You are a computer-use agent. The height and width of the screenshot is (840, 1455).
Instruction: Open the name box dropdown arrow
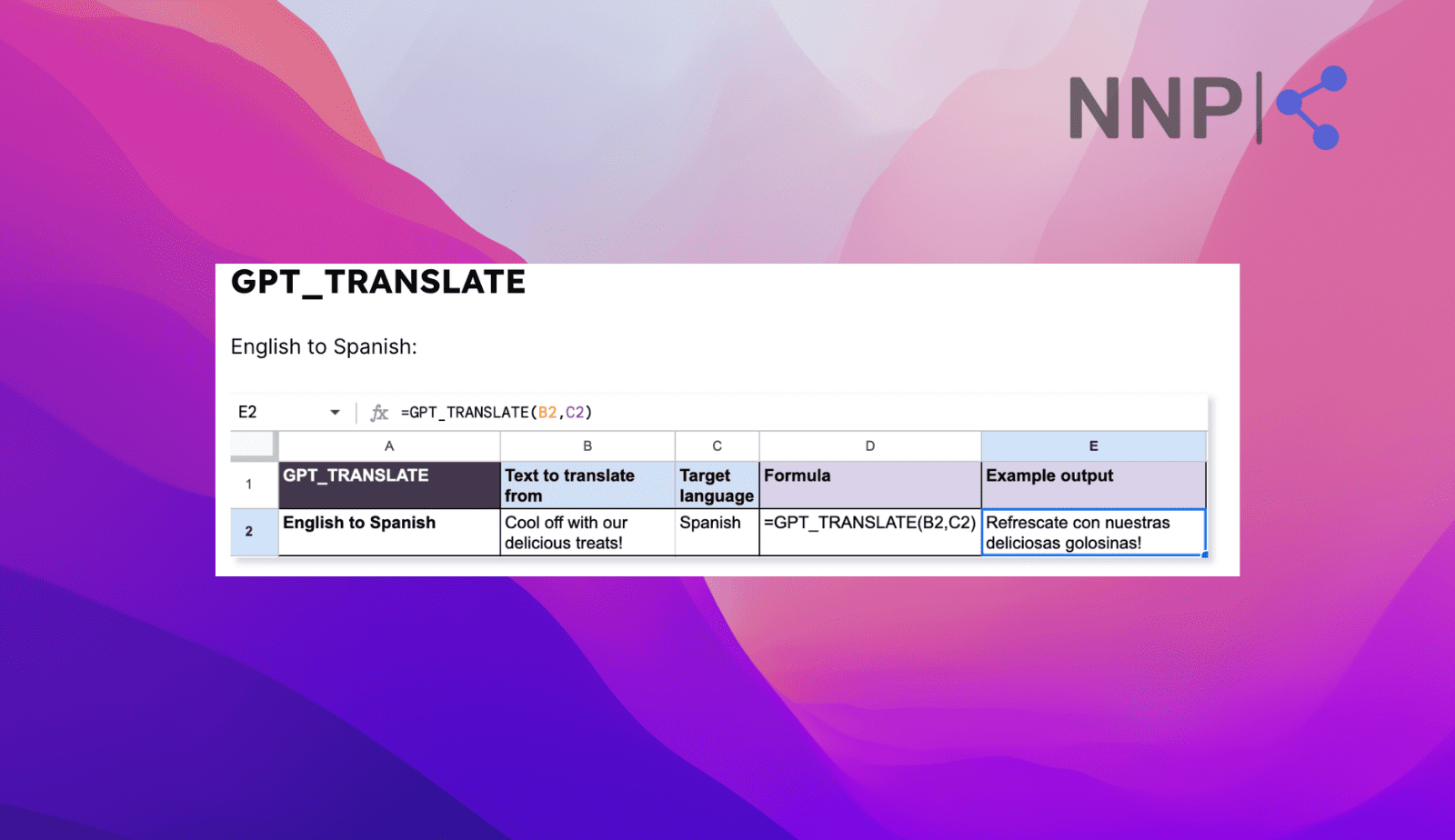tap(335, 413)
